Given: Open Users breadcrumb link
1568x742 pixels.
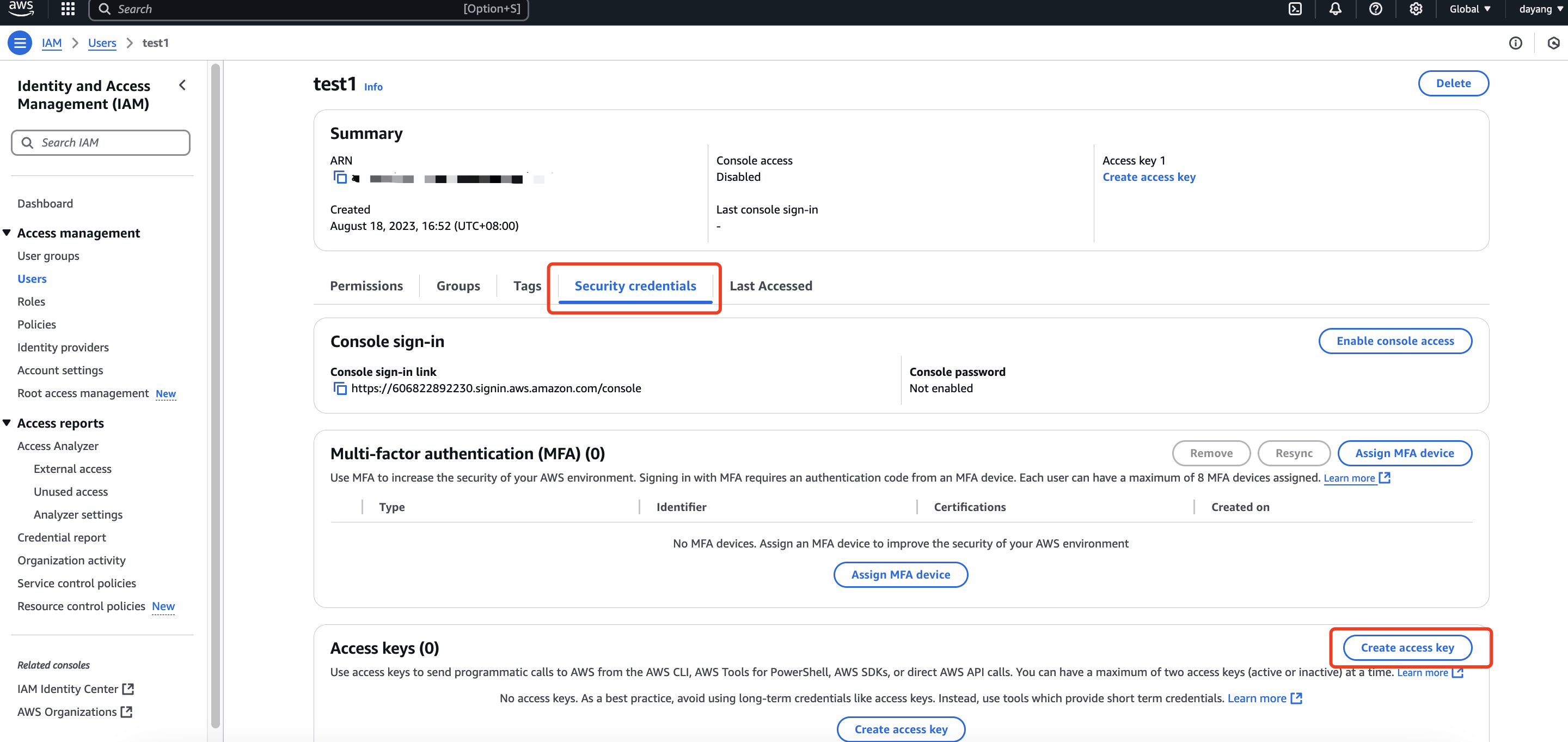Looking at the screenshot, I should [x=102, y=42].
